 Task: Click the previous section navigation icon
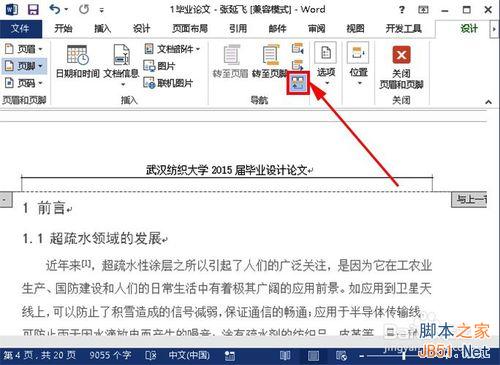298,49
